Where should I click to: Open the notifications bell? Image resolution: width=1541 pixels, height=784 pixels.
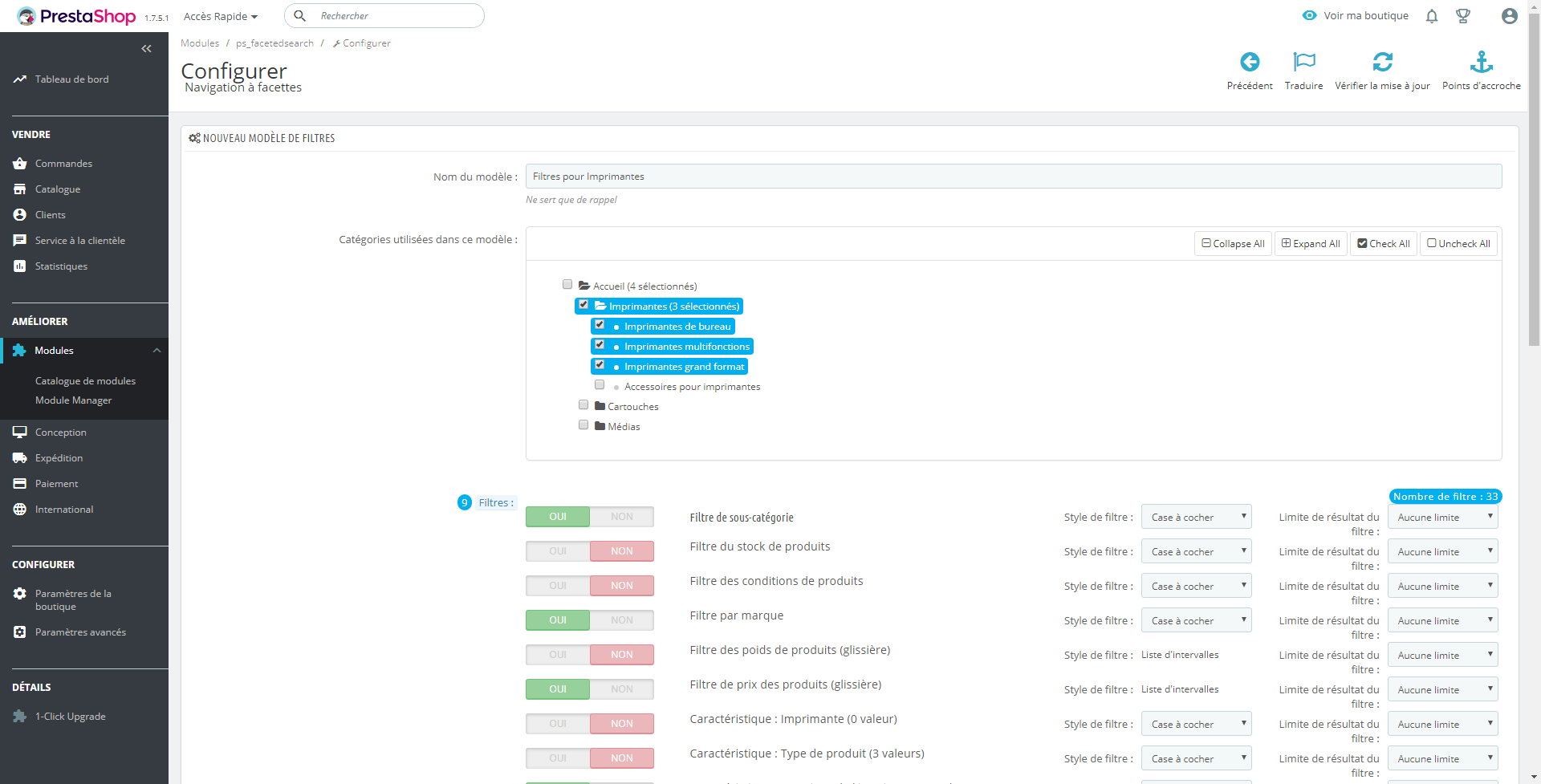1432,16
